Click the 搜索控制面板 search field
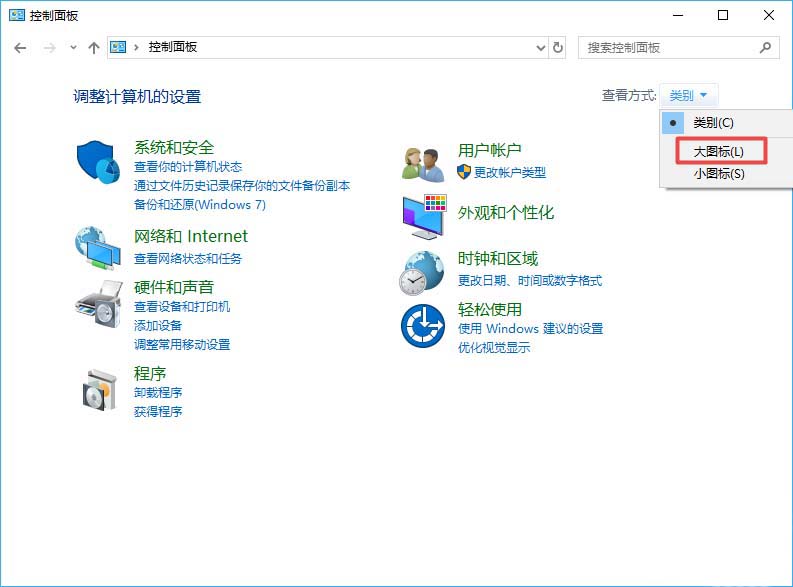This screenshot has height=587, width=793. point(678,48)
